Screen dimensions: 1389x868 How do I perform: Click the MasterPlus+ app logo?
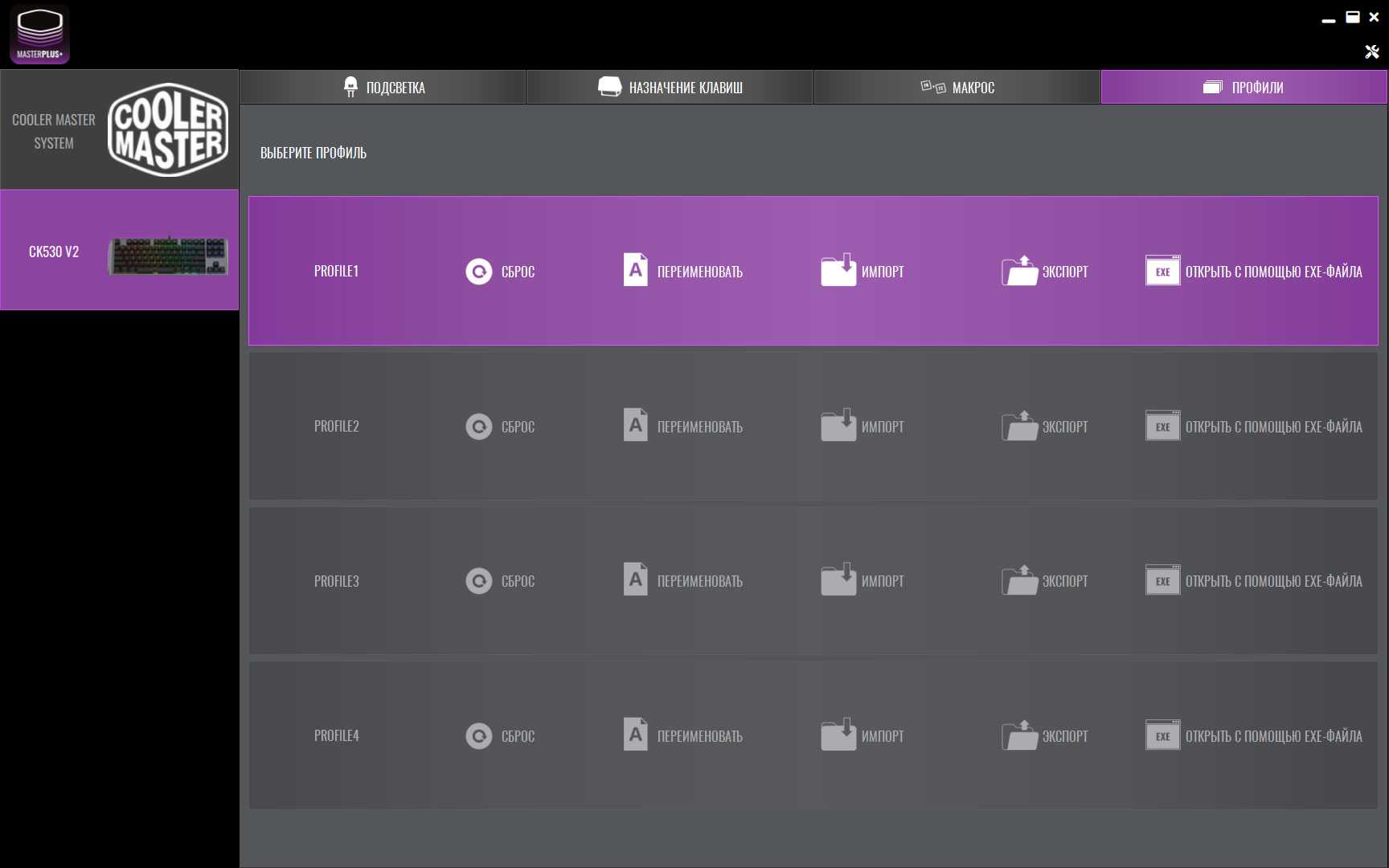(x=39, y=35)
